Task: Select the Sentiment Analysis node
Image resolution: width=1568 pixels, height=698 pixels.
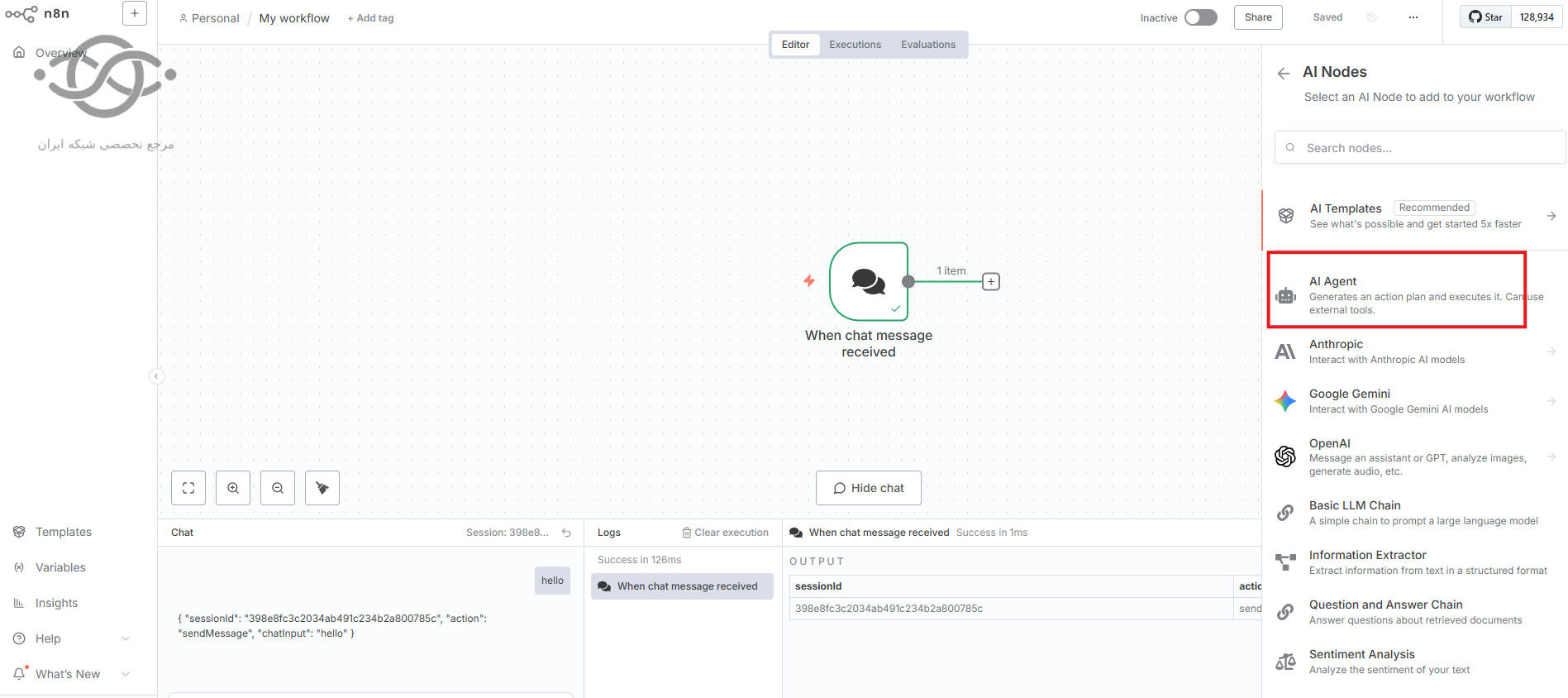Action: click(x=1414, y=662)
